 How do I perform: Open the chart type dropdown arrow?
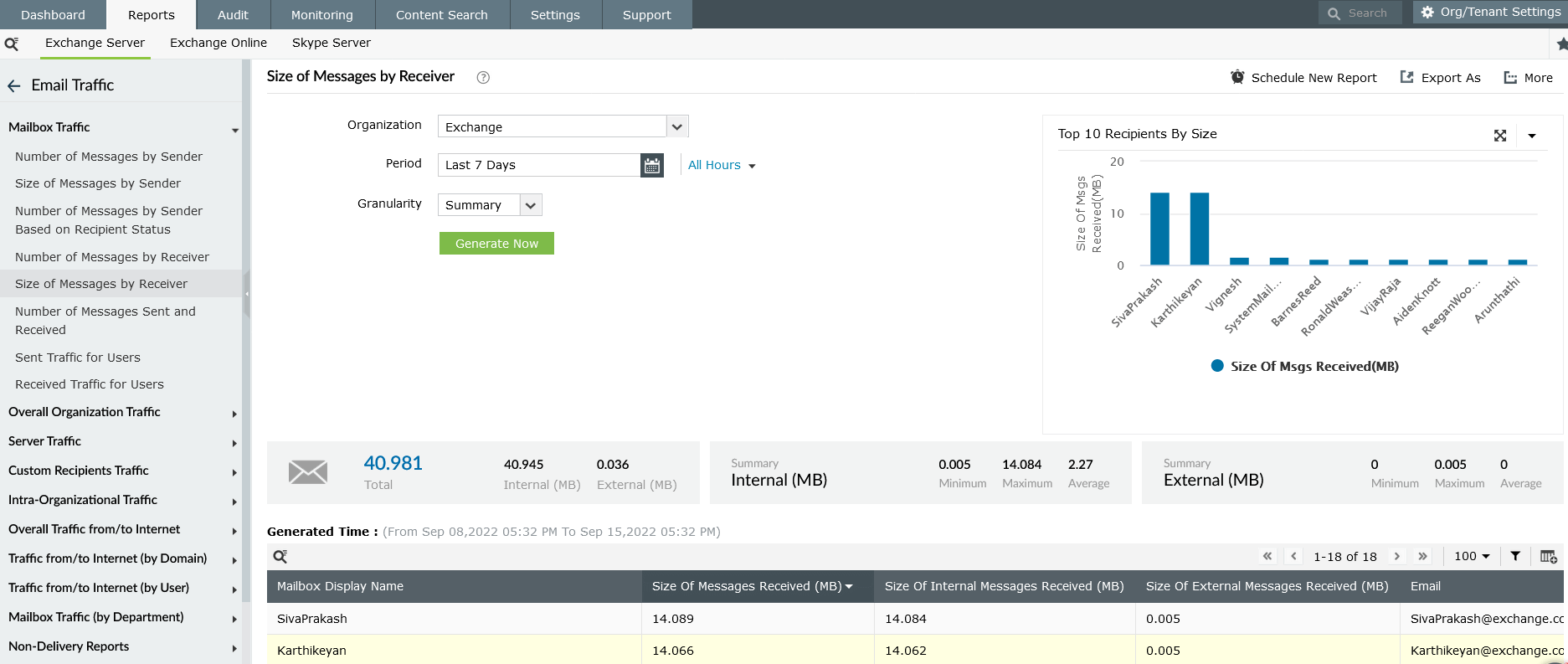click(1532, 136)
